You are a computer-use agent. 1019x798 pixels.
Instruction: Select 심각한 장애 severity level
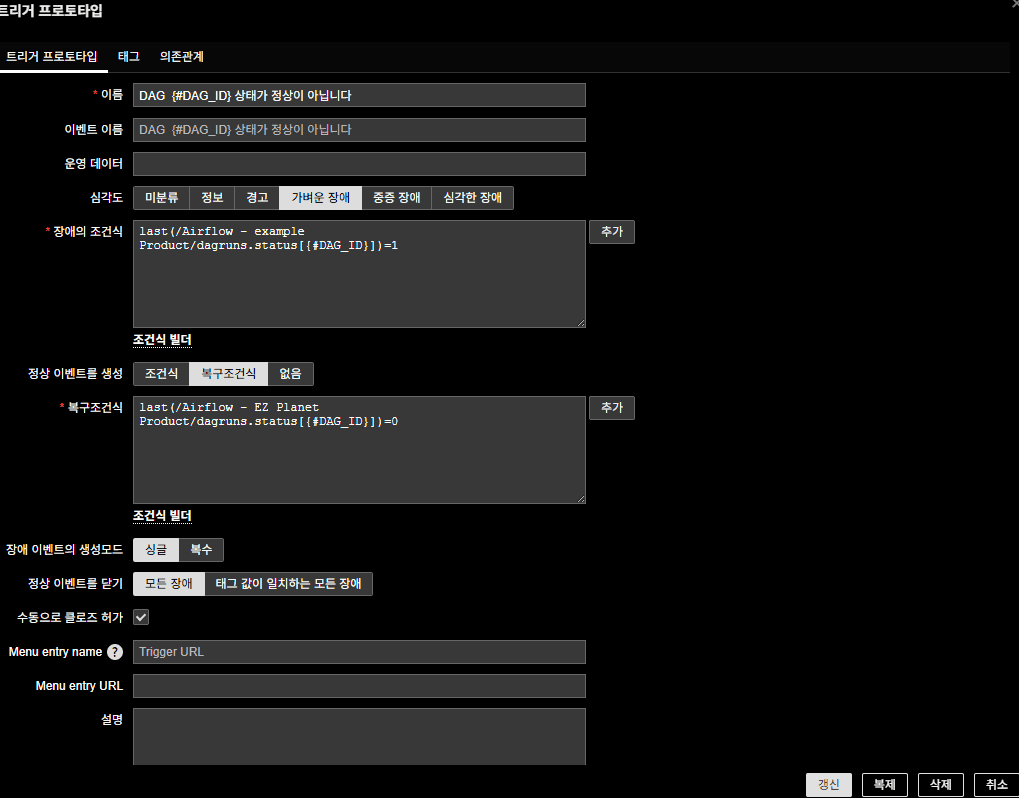[x=472, y=198]
